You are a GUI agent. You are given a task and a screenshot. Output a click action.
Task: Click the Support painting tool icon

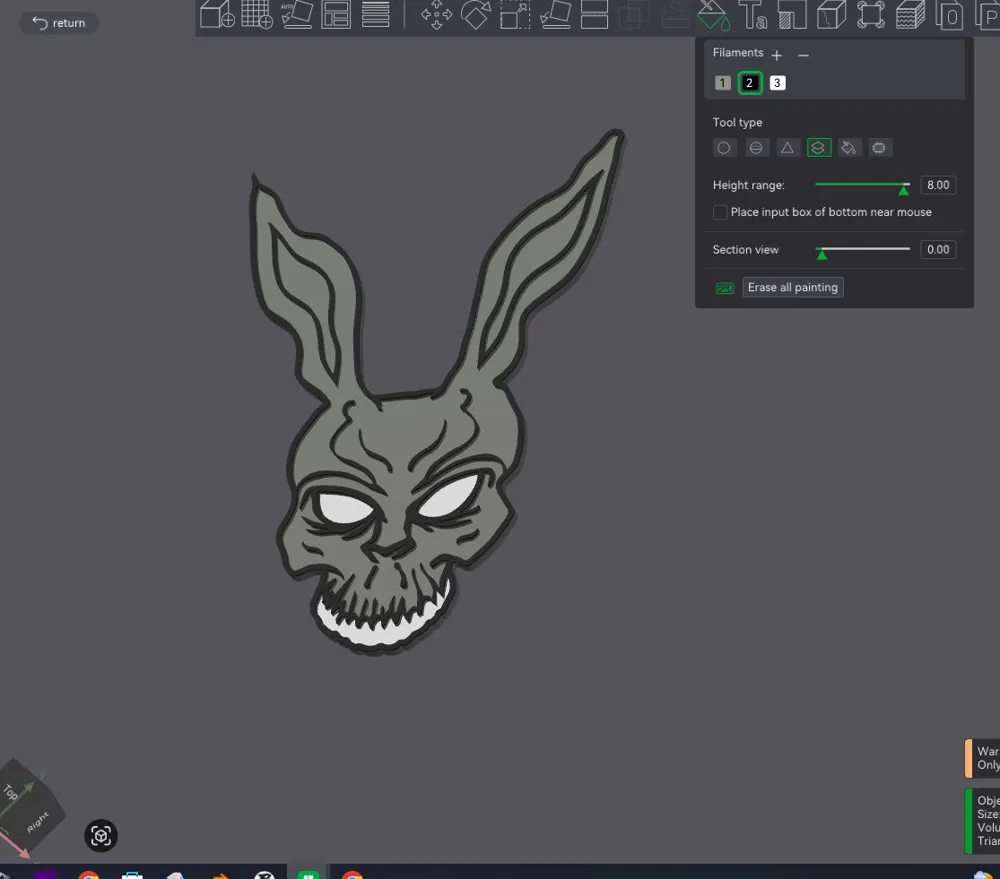click(x=792, y=14)
